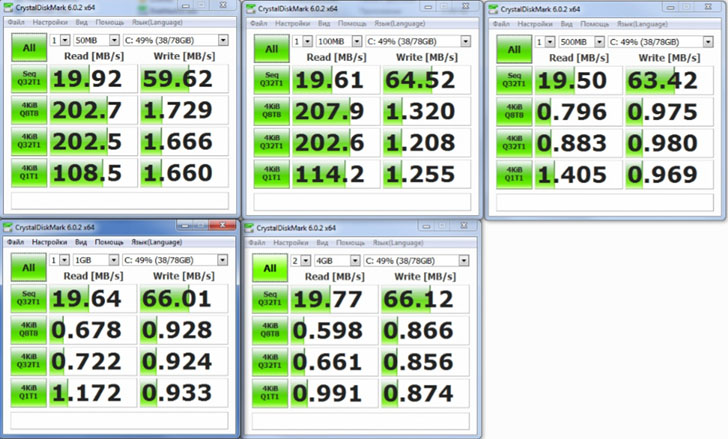This screenshot has width=728, height=439.
Task: Click the CrystalDiskMark title icon in the 500MB window
Action: pyautogui.click(x=493, y=9)
